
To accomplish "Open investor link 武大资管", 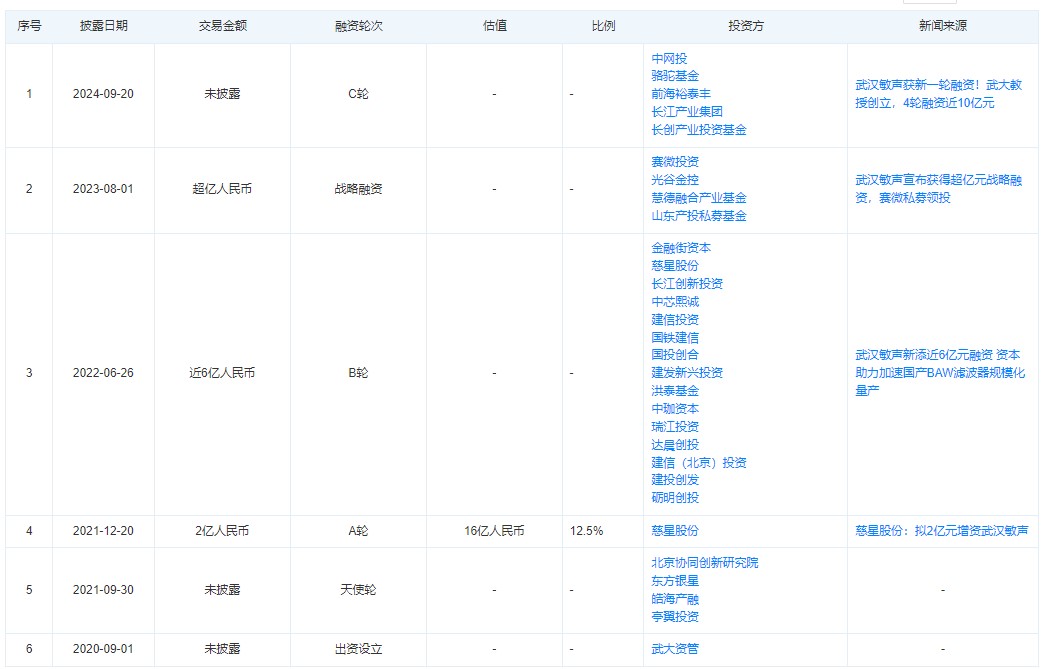I will point(675,649).
